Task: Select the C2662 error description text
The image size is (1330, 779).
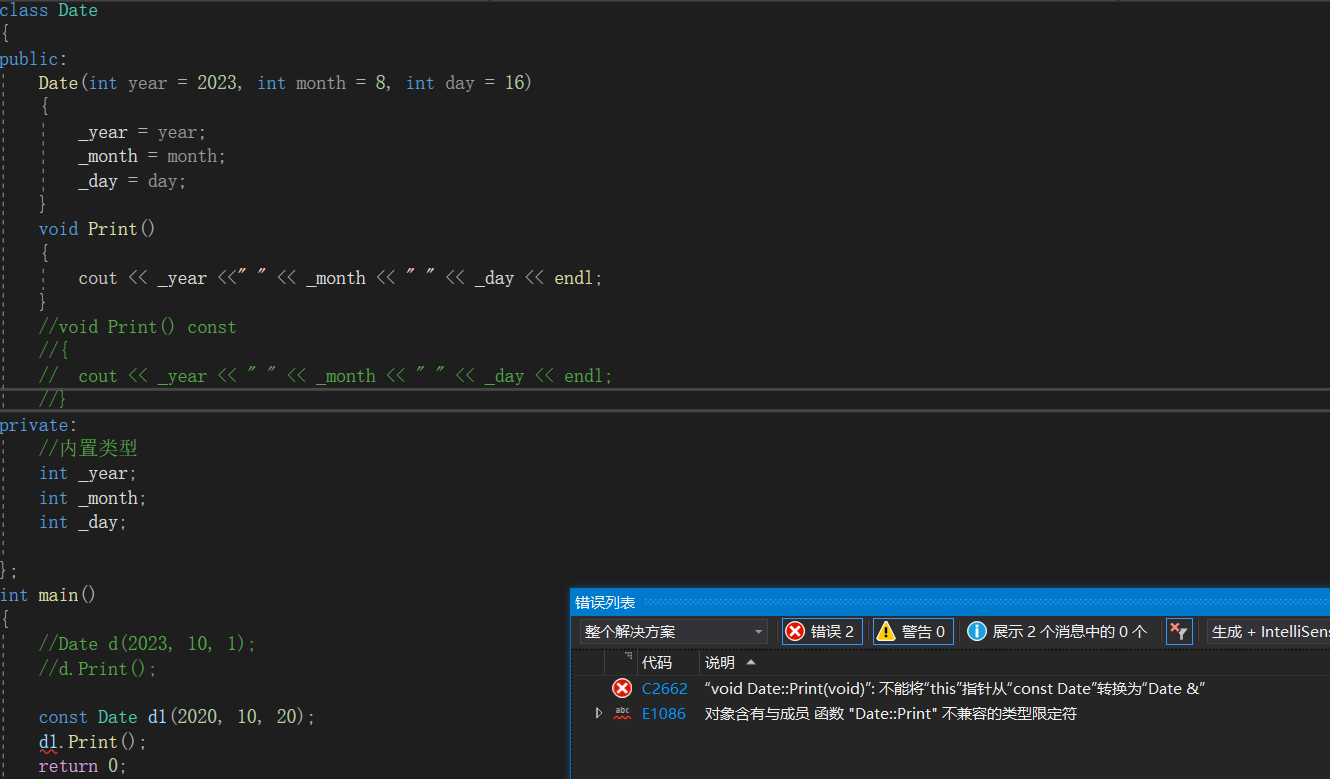Action: pyautogui.click(x=955, y=688)
